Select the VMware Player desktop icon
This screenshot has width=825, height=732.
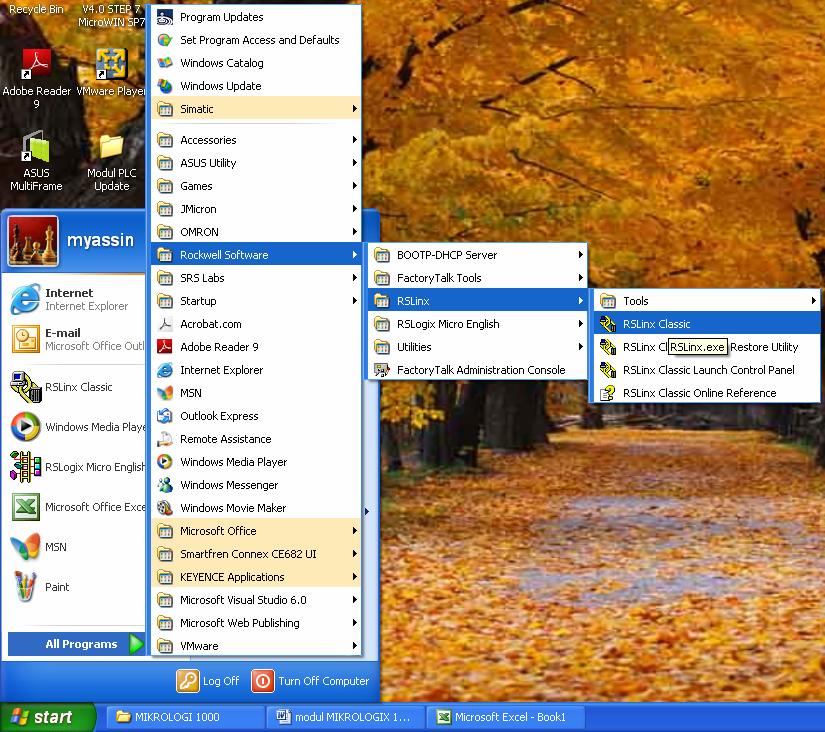point(111,73)
